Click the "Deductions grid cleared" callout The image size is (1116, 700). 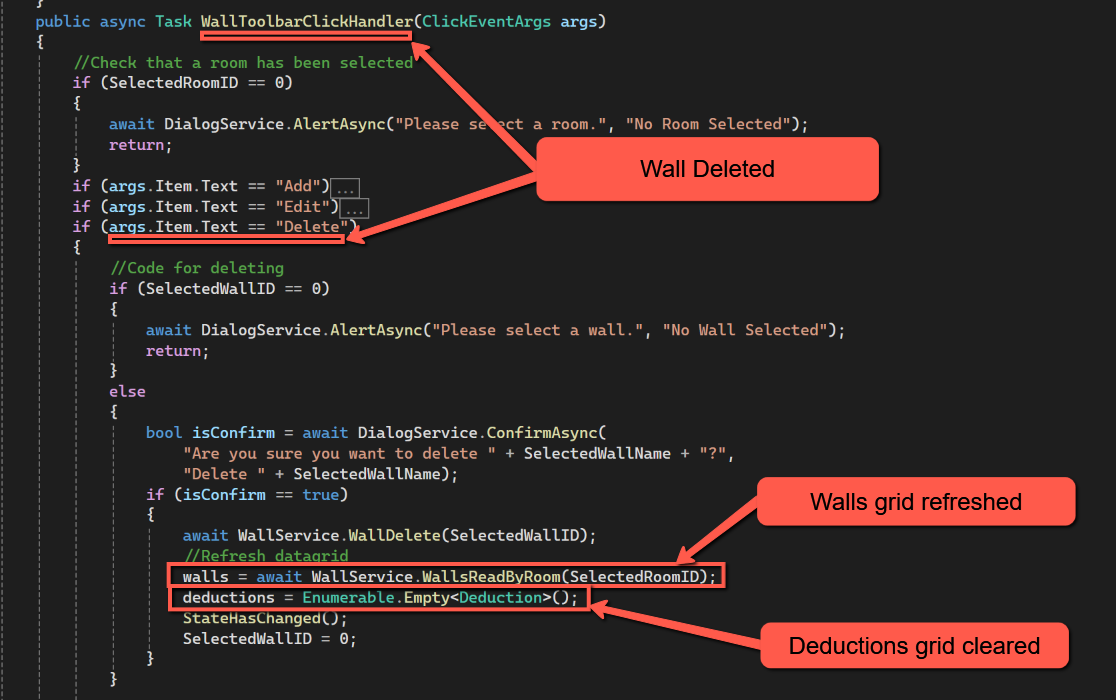[914, 646]
